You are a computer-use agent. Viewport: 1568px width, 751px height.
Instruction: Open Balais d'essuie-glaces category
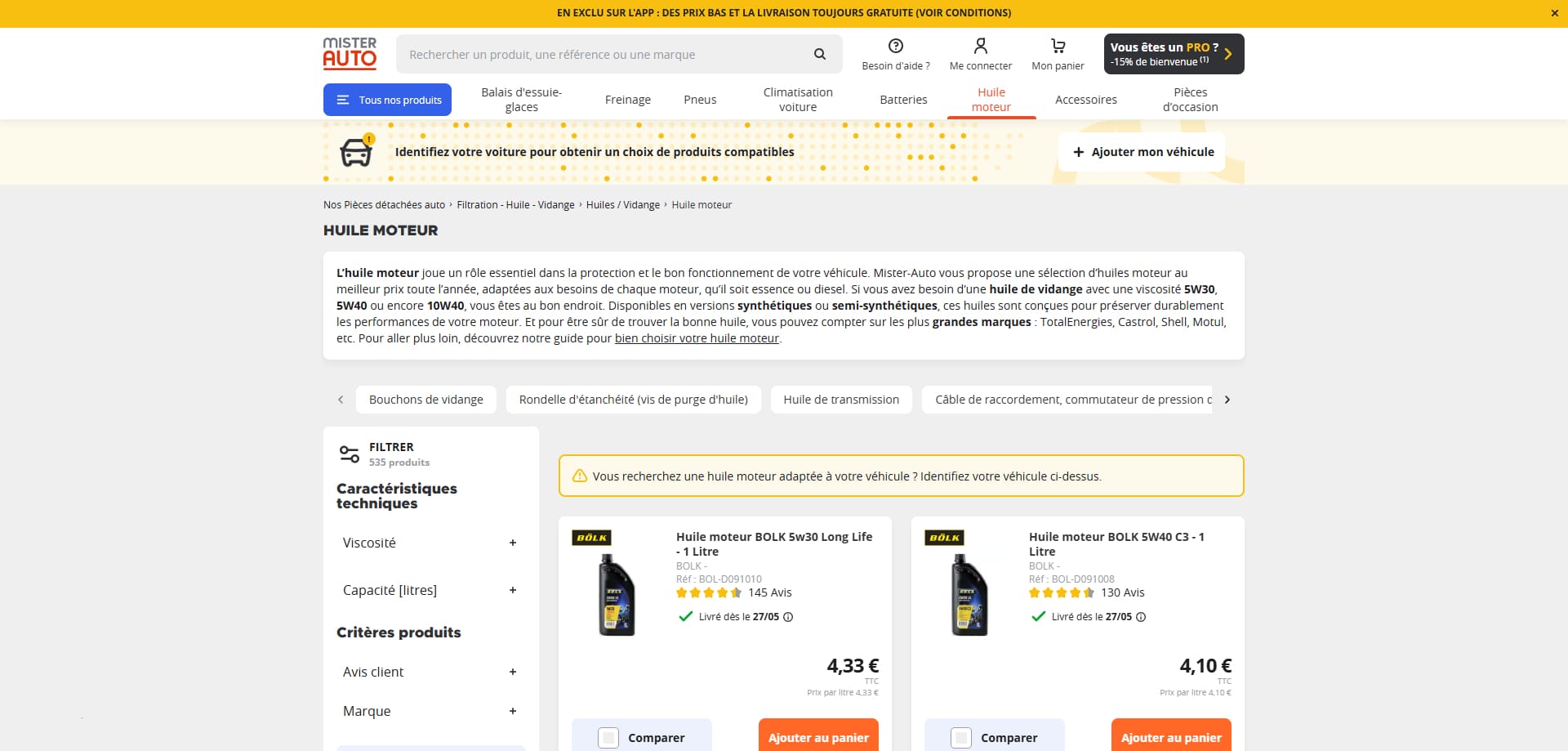[x=521, y=100]
